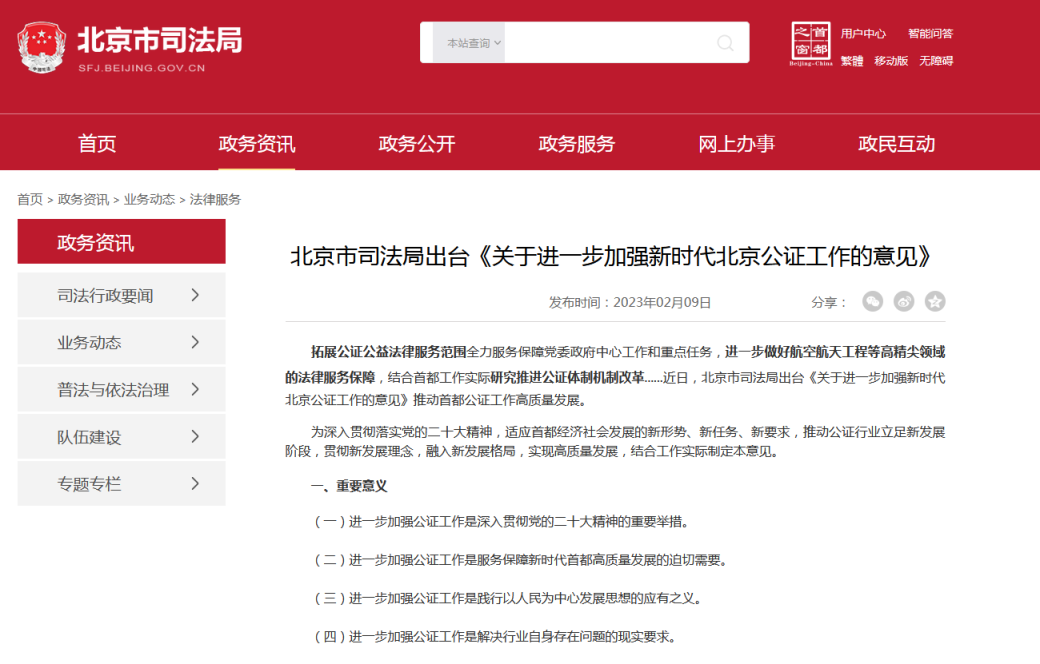1040x664 pixels.
Task: Expand 业务动态 sidebar chevron
Action: click(195, 342)
